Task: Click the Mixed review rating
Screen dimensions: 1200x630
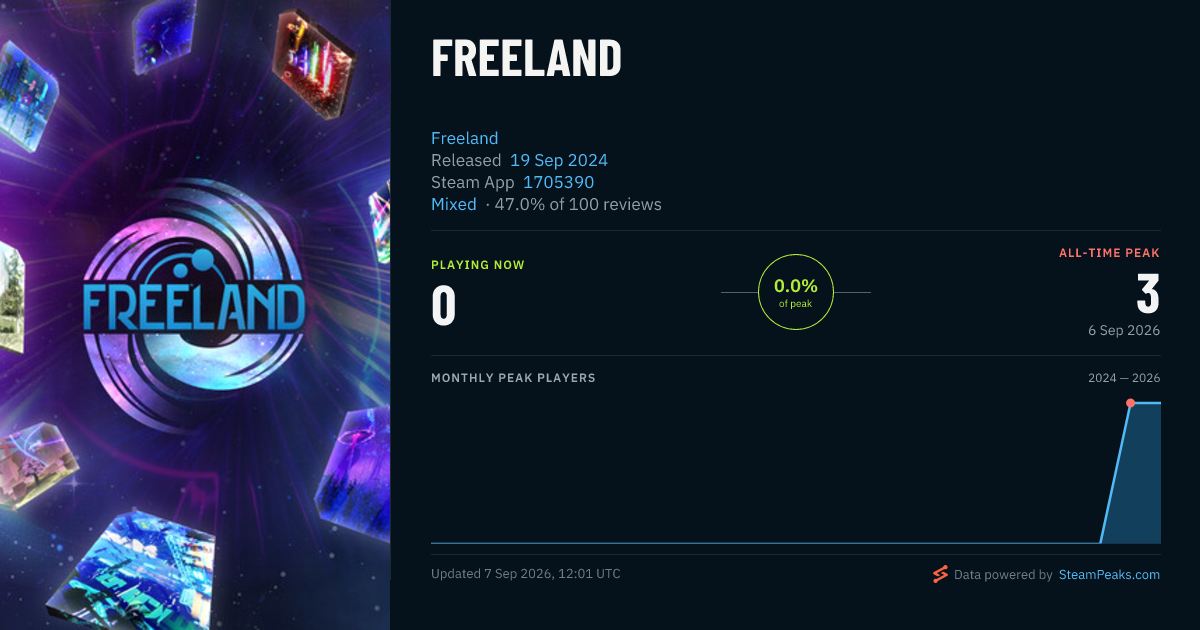Action: pyautogui.click(x=454, y=204)
